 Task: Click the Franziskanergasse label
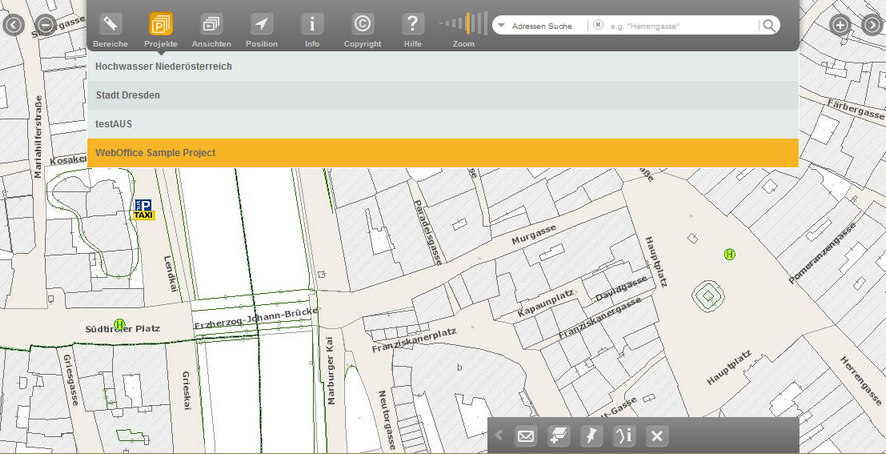(600, 318)
